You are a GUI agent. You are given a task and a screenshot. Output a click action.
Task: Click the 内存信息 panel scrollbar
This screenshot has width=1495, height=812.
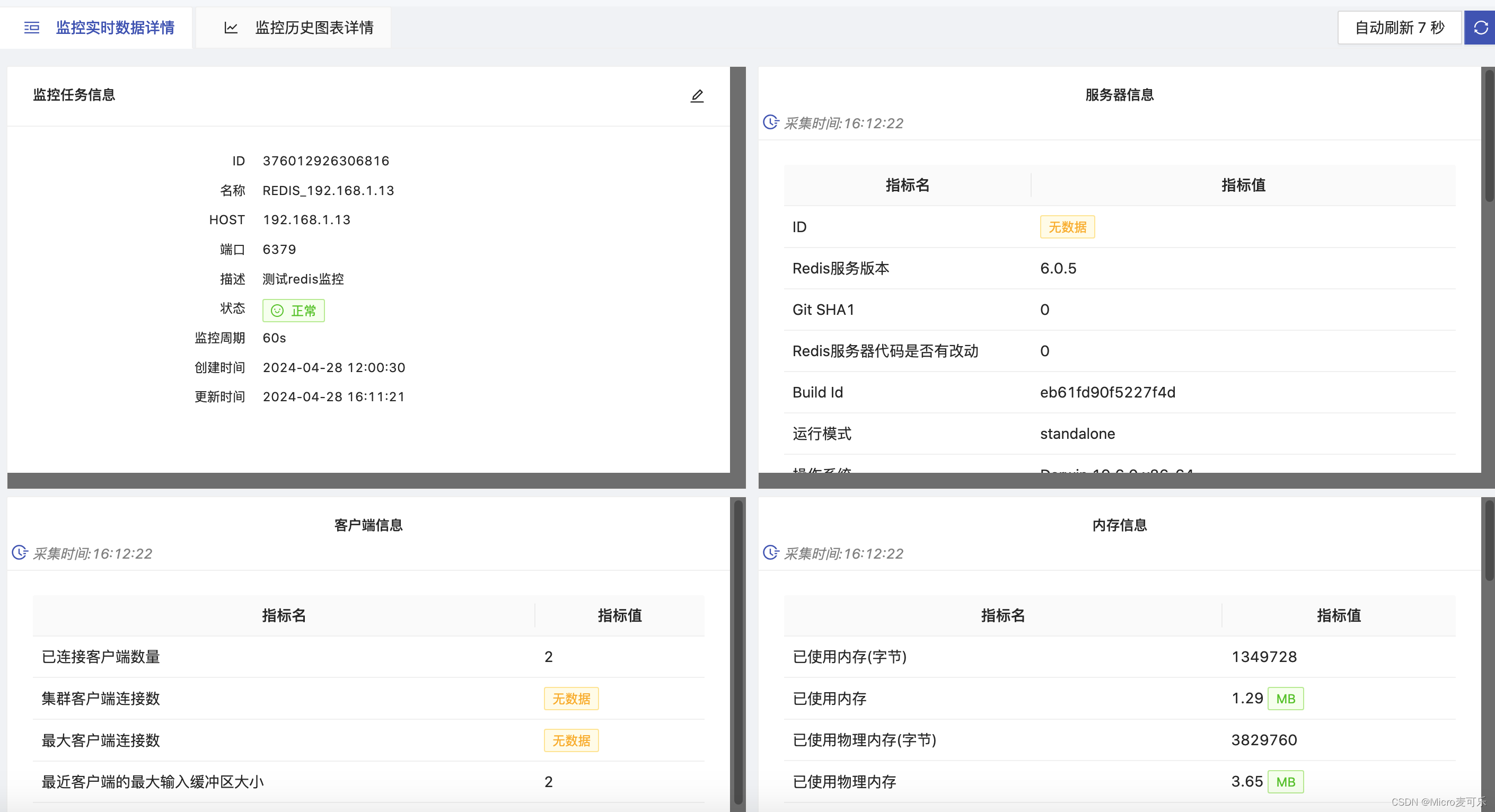1489,540
